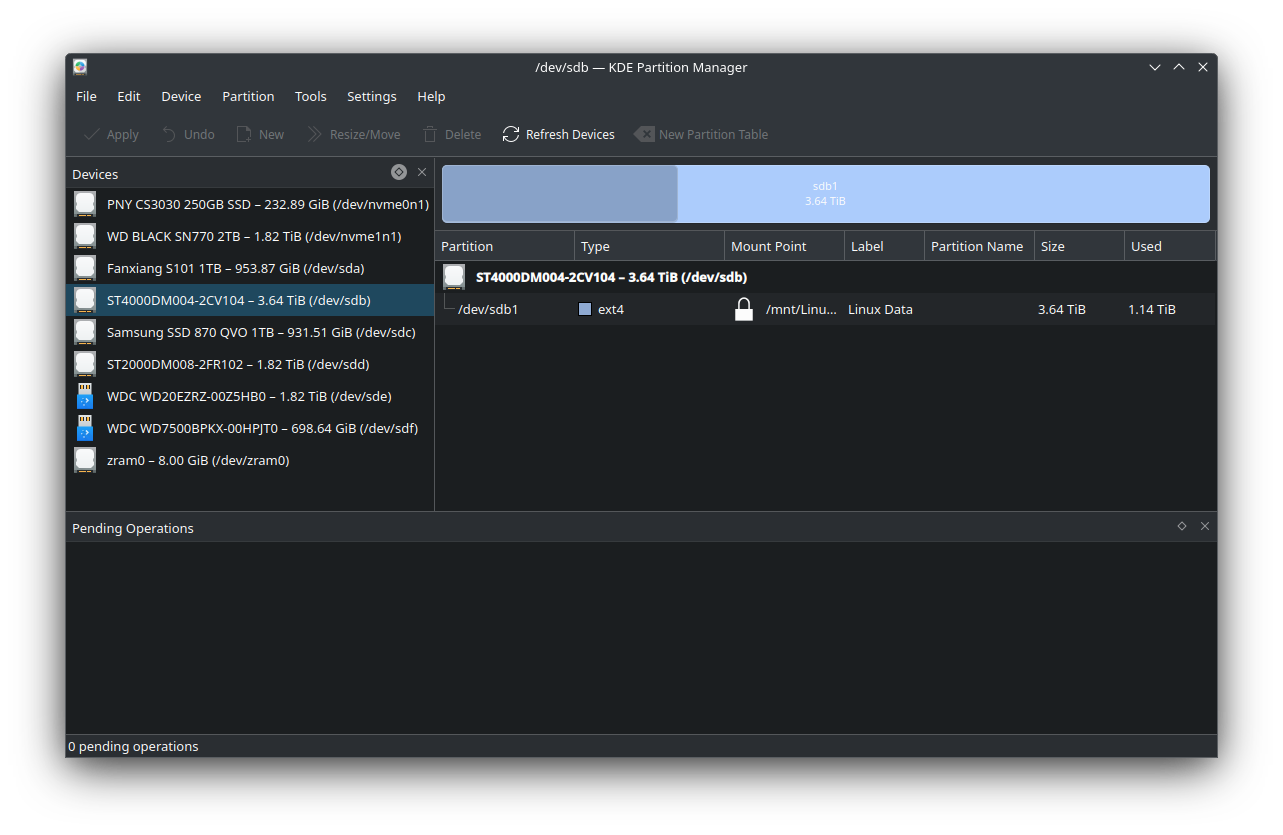Screen dimensions: 1283x835
Task: Close the Devices panel
Action: tap(422, 172)
